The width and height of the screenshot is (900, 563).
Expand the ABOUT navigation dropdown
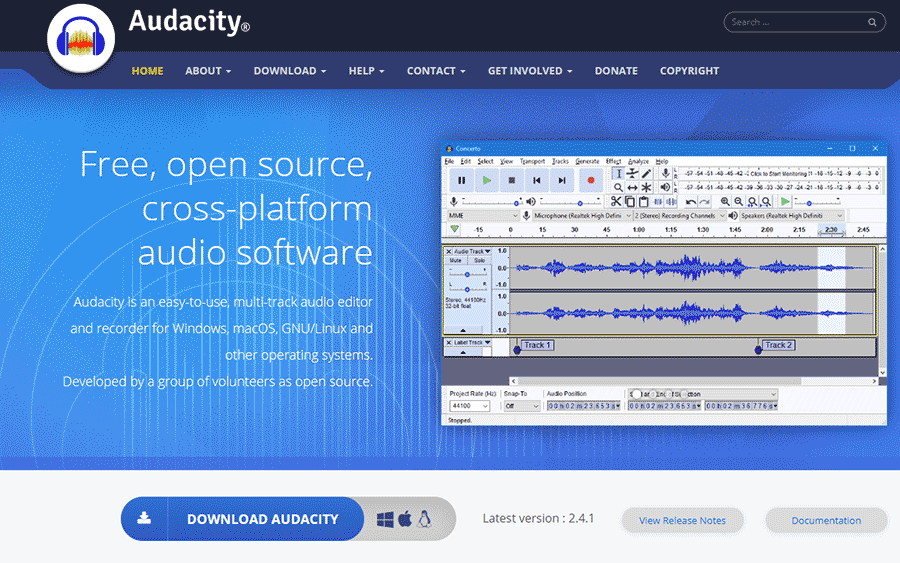pyautogui.click(x=208, y=71)
